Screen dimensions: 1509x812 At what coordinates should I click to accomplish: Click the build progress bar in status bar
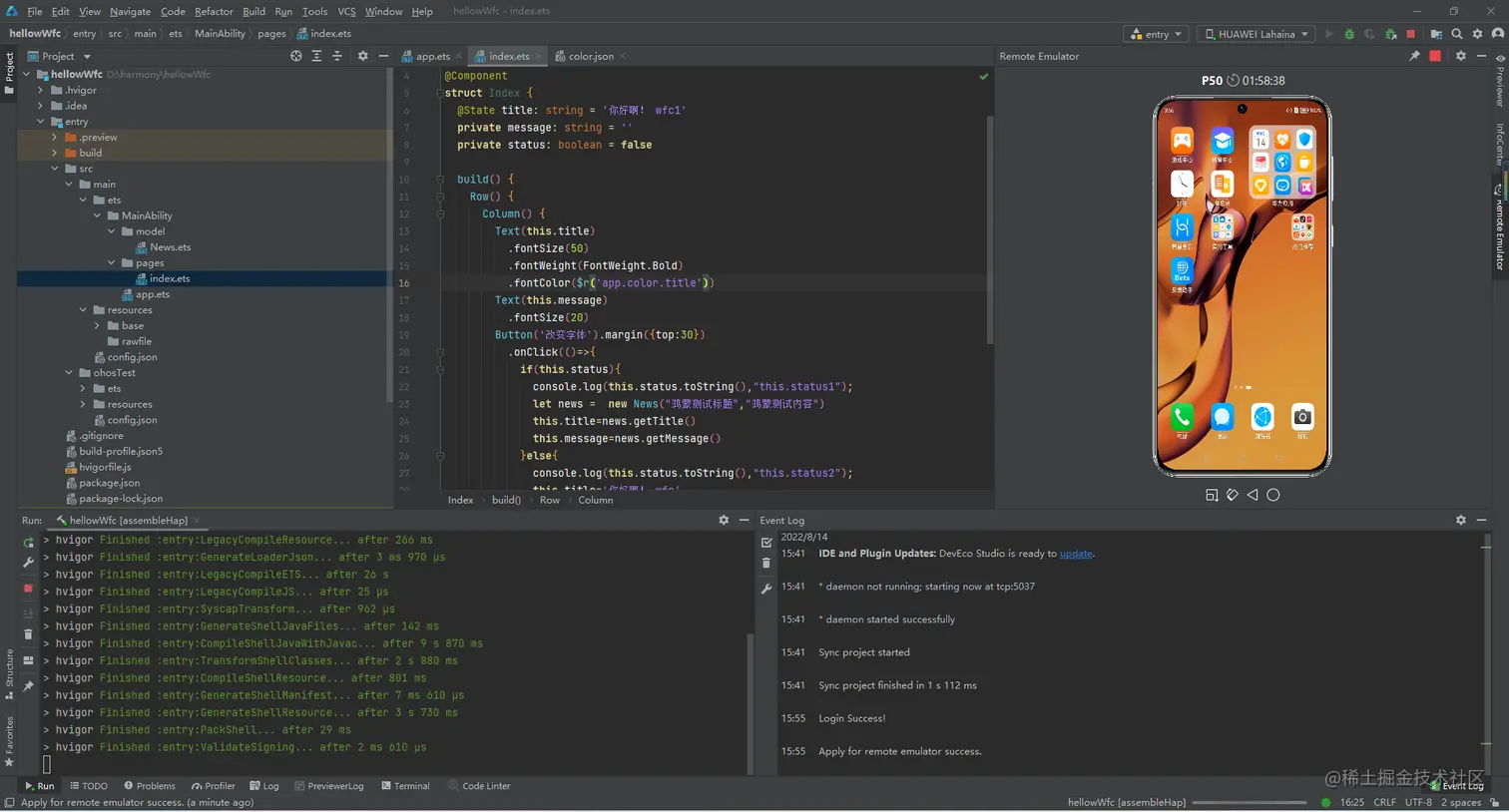click(x=1249, y=802)
